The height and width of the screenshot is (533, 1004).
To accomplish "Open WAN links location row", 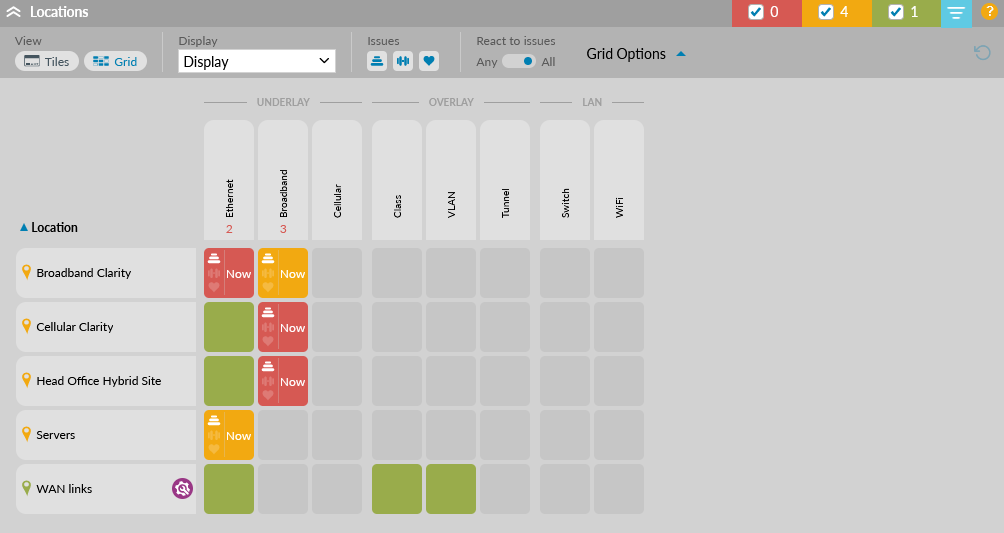I will tap(106, 489).
